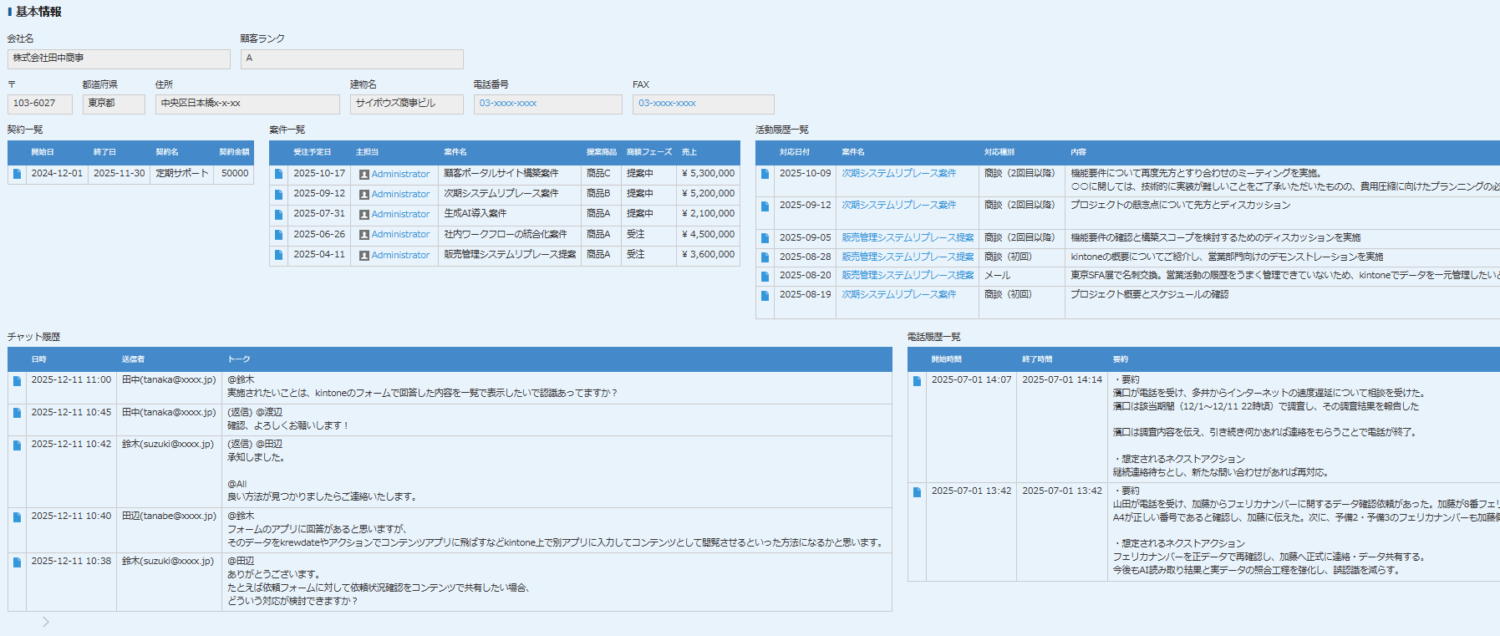
Task: Click record icon in 生成AI導入案件 row
Action: click(279, 214)
